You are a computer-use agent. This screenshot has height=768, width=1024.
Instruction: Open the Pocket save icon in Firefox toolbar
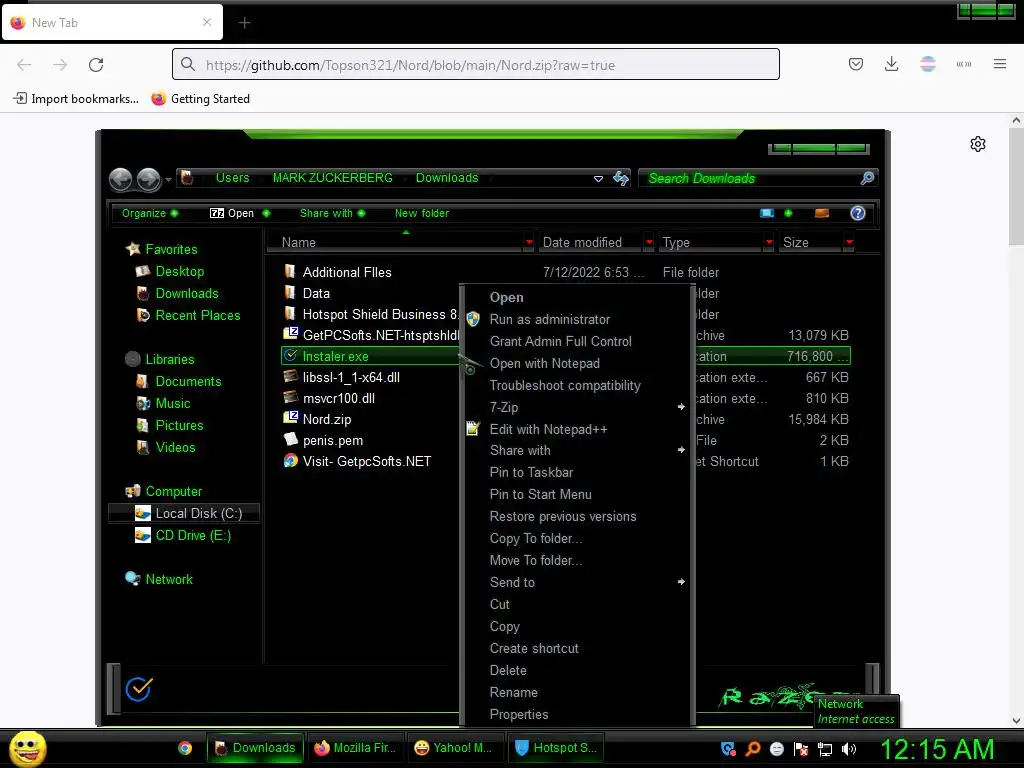[856, 64]
